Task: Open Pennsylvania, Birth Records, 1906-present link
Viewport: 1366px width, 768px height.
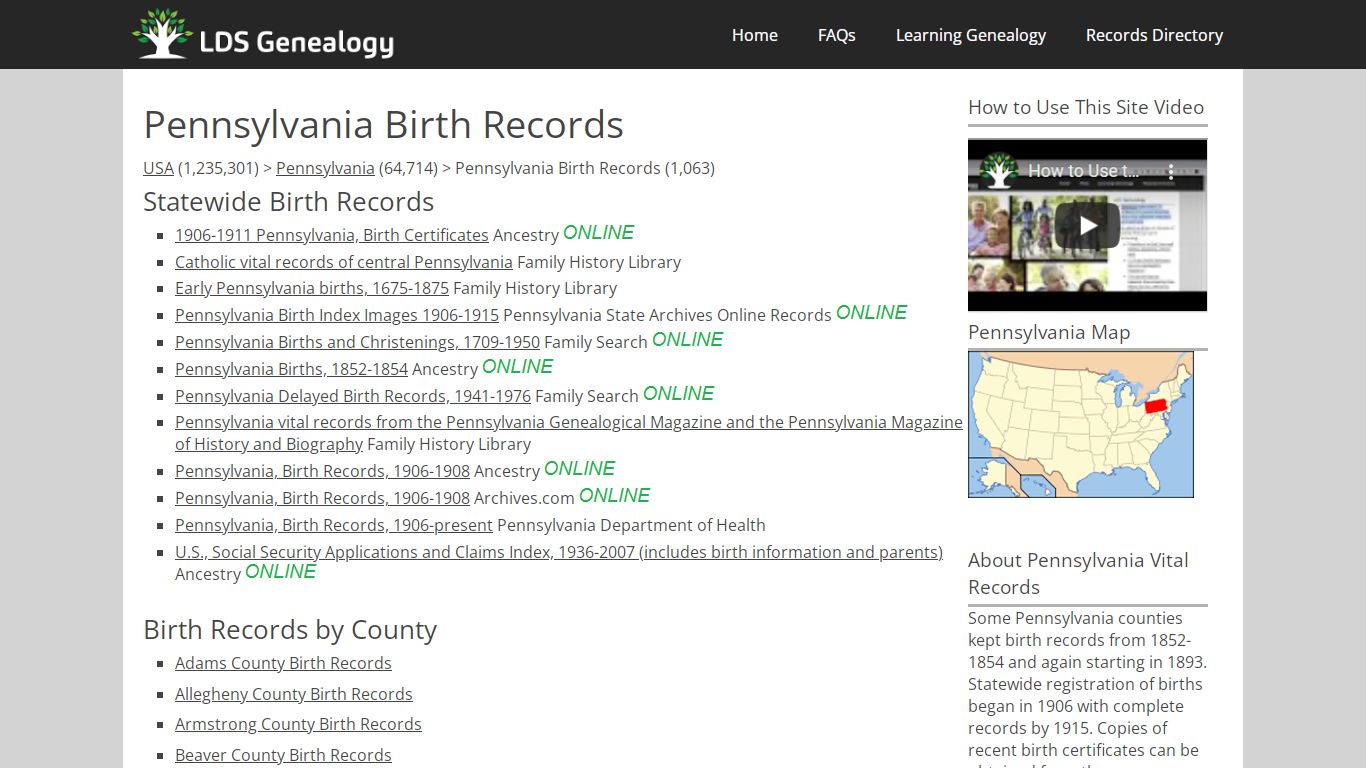Action: (x=334, y=525)
